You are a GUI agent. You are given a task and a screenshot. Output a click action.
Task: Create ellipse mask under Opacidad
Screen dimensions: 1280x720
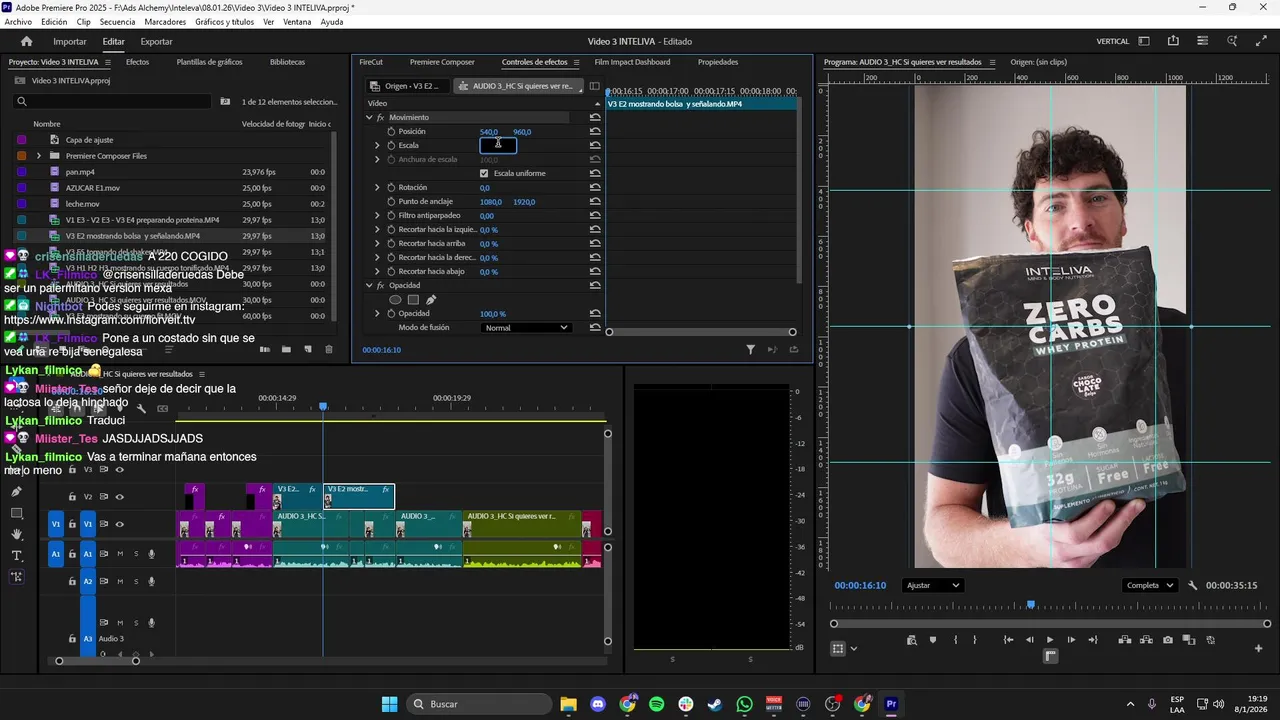pos(395,299)
